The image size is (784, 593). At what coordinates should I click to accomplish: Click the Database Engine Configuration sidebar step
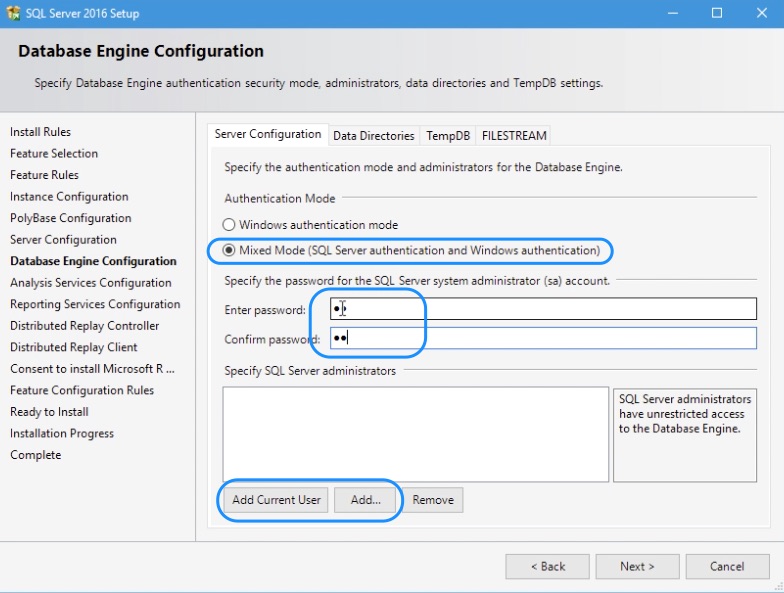coord(93,261)
